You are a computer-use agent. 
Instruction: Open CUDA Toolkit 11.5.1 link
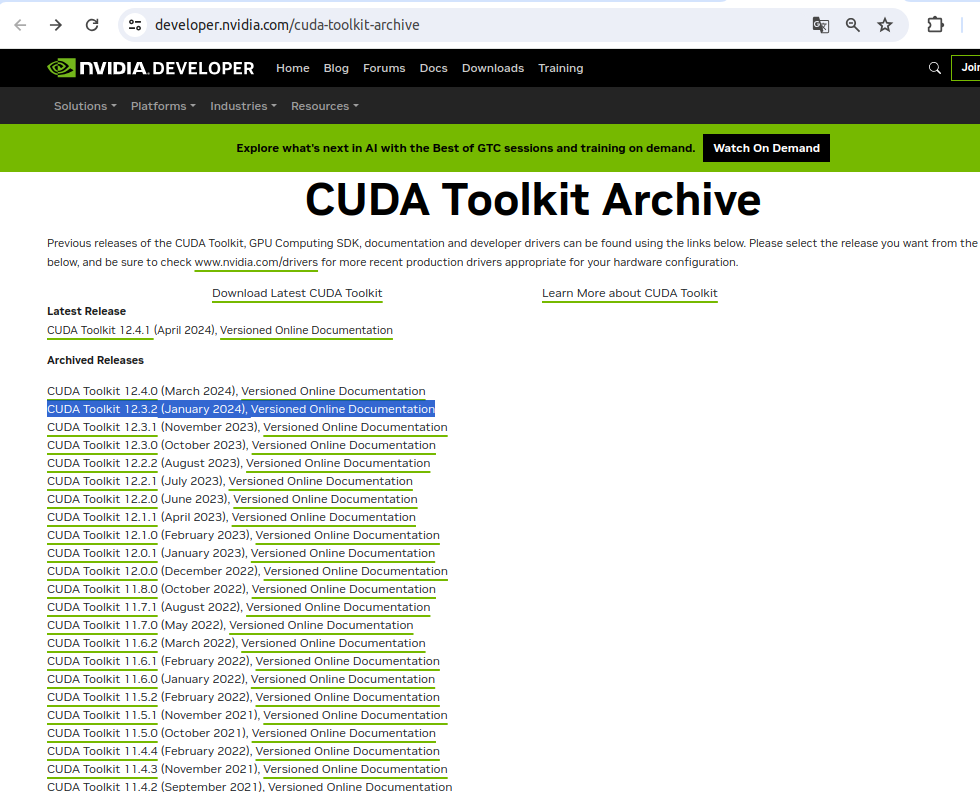102,715
